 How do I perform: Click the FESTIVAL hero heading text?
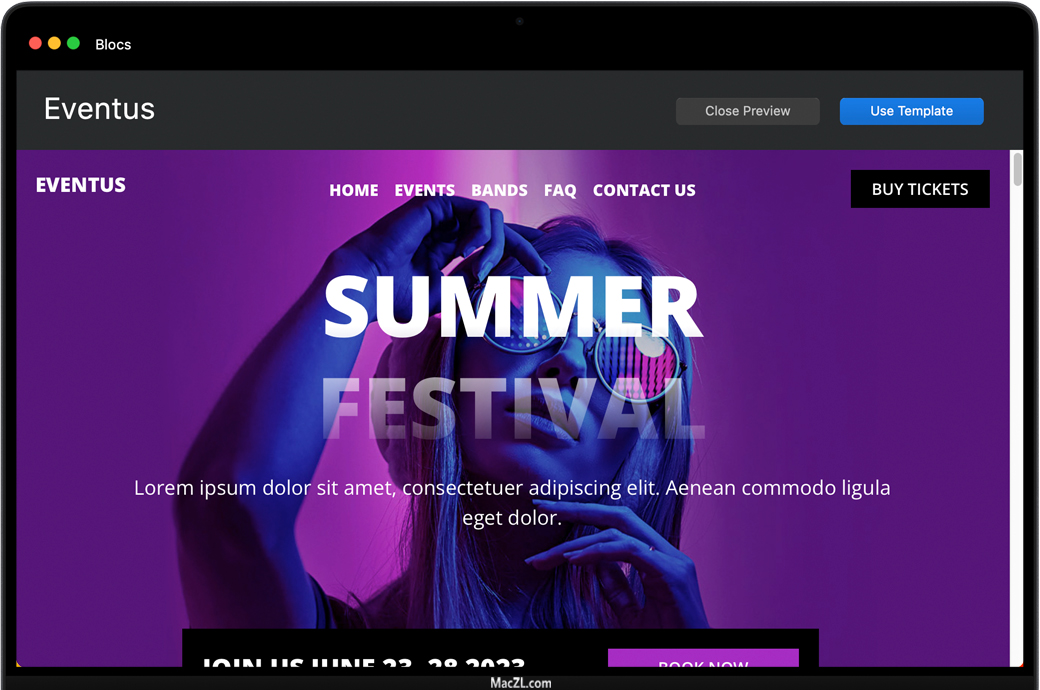point(512,408)
